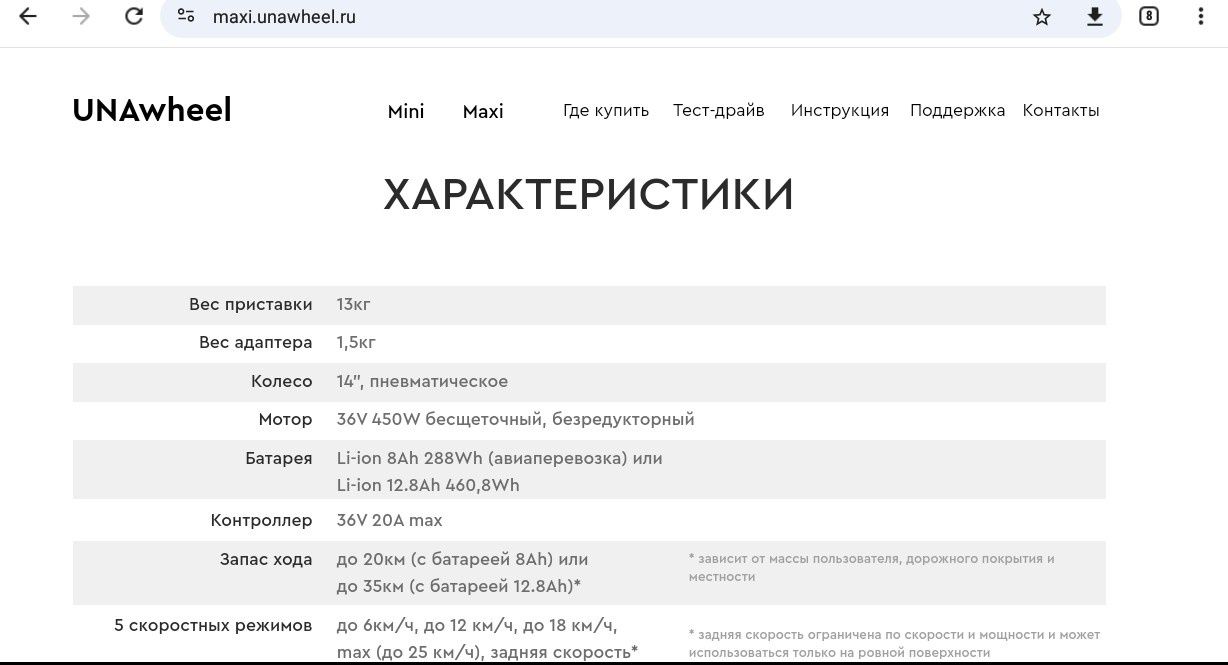Select the до 35км (с батареей 12.8Ah) line
Screen dimensions: 1228x665
point(459,586)
